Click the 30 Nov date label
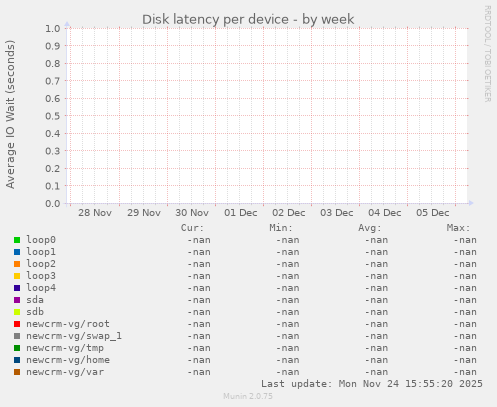The height and width of the screenshot is (407, 497). coord(192,213)
